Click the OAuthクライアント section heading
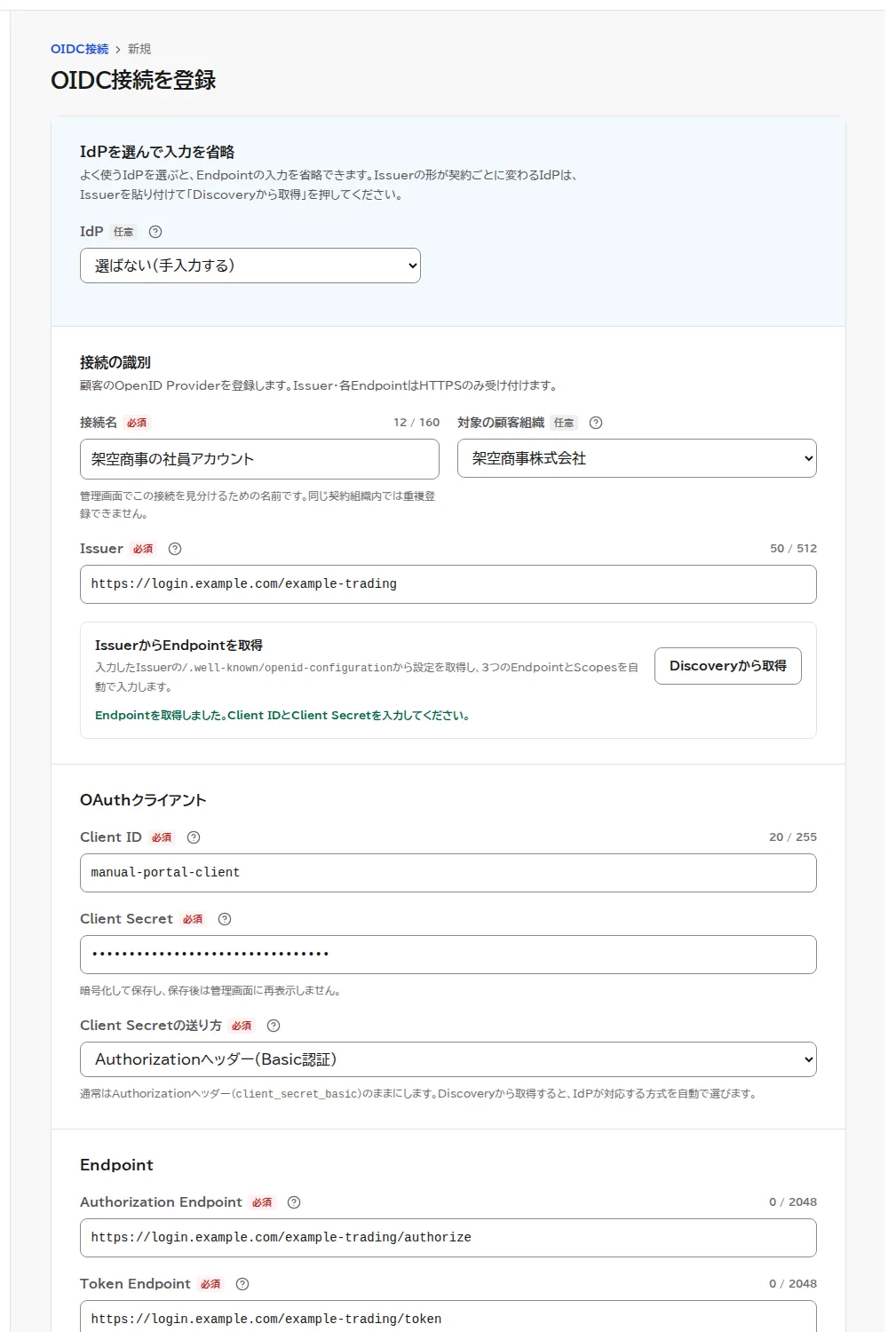 (x=143, y=800)
